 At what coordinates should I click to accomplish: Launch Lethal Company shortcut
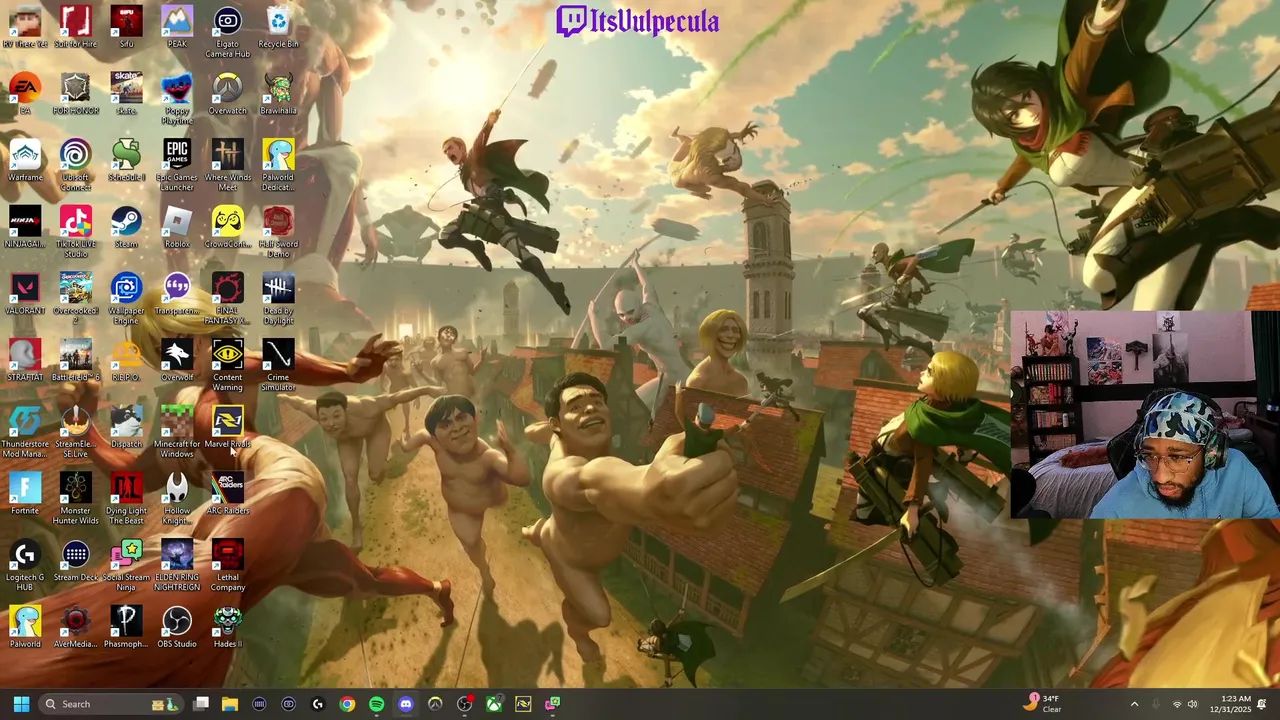pyautogui.click(x=227, y=565)
